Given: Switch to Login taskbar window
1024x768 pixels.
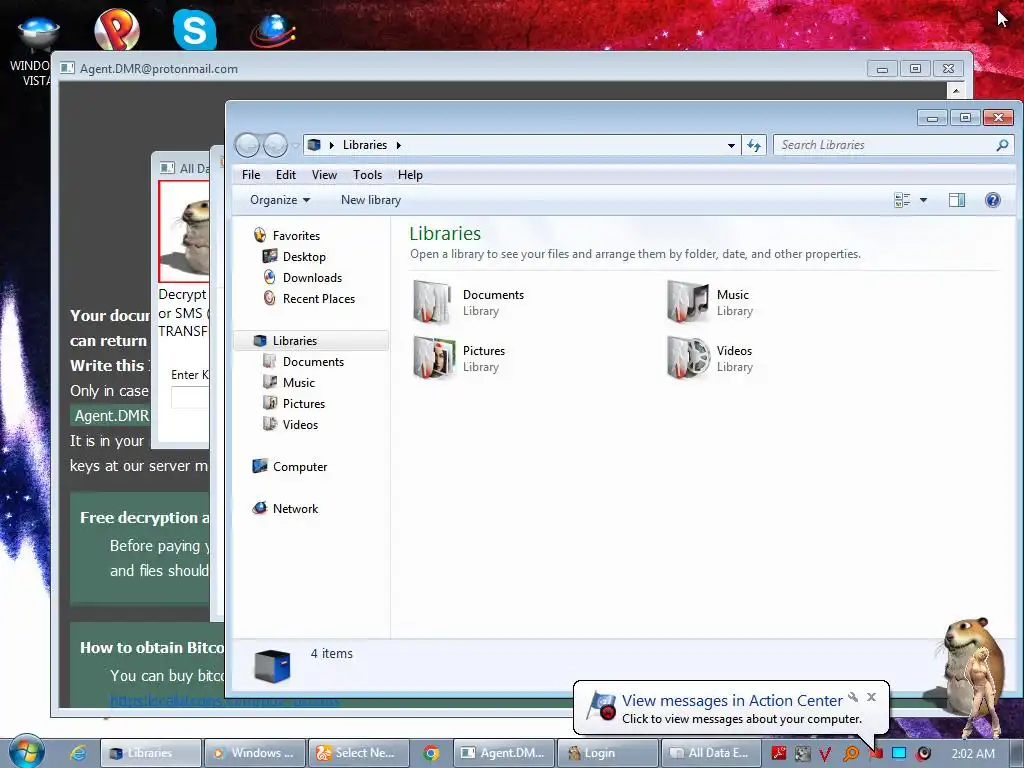Looking at the screenshot, I should [x=608, y=753].
